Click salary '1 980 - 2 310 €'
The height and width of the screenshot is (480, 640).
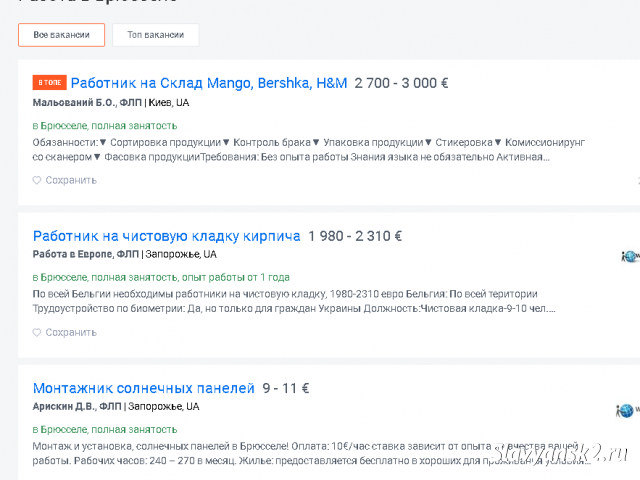(x=355, y=236)
